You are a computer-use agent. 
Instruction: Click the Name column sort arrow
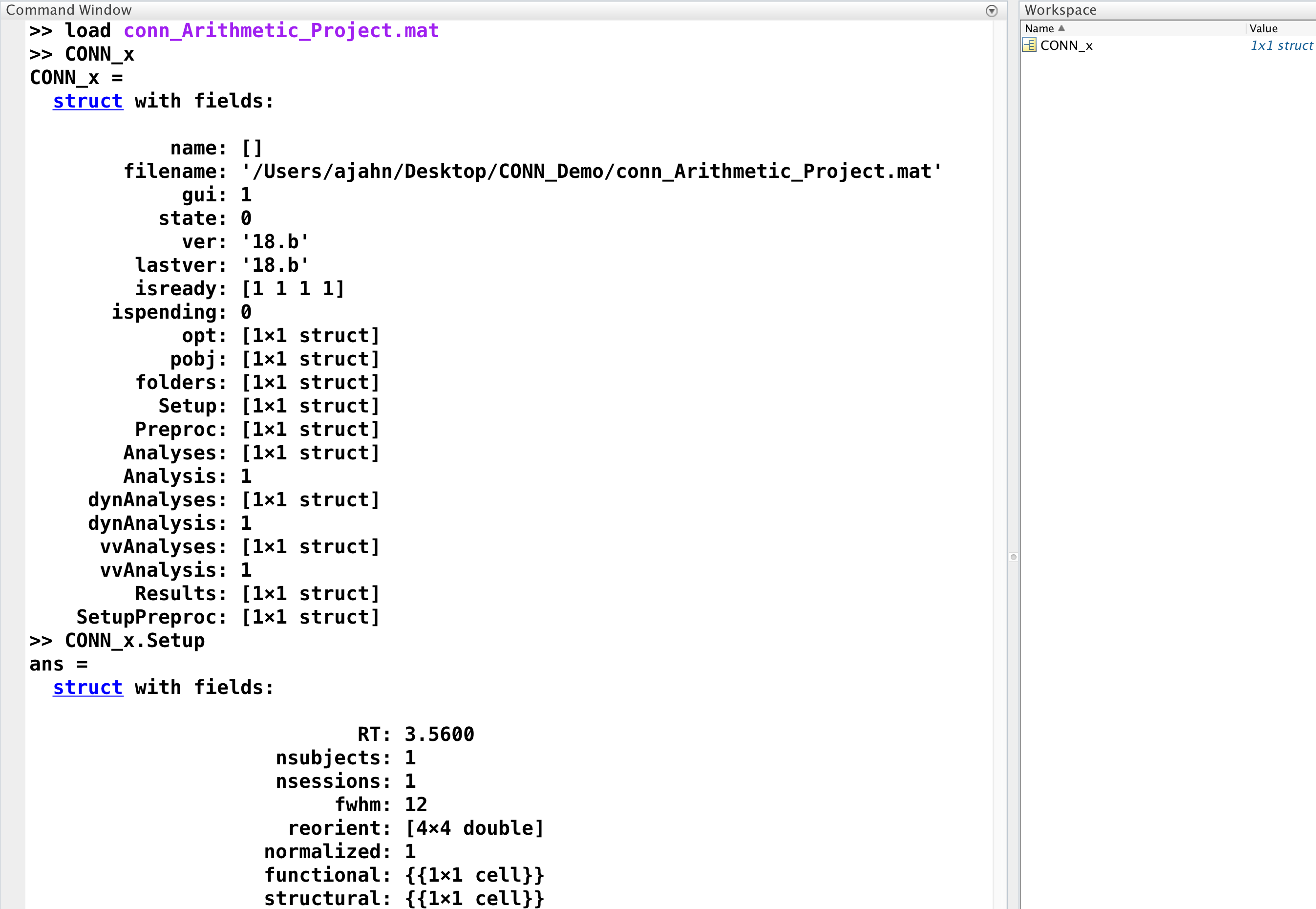[1061, 28]
